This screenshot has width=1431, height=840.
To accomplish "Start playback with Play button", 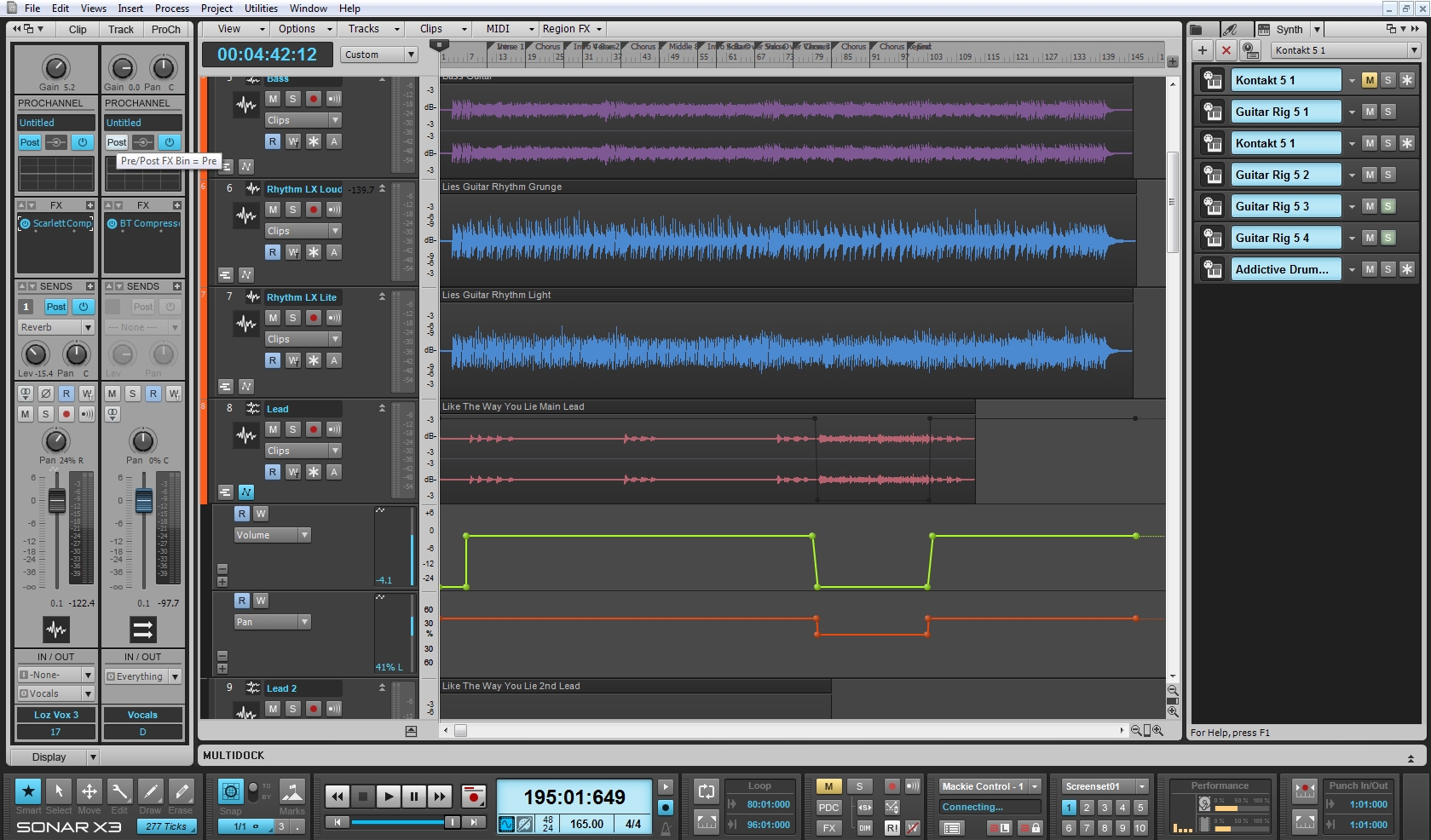I will tap(389, 797).
